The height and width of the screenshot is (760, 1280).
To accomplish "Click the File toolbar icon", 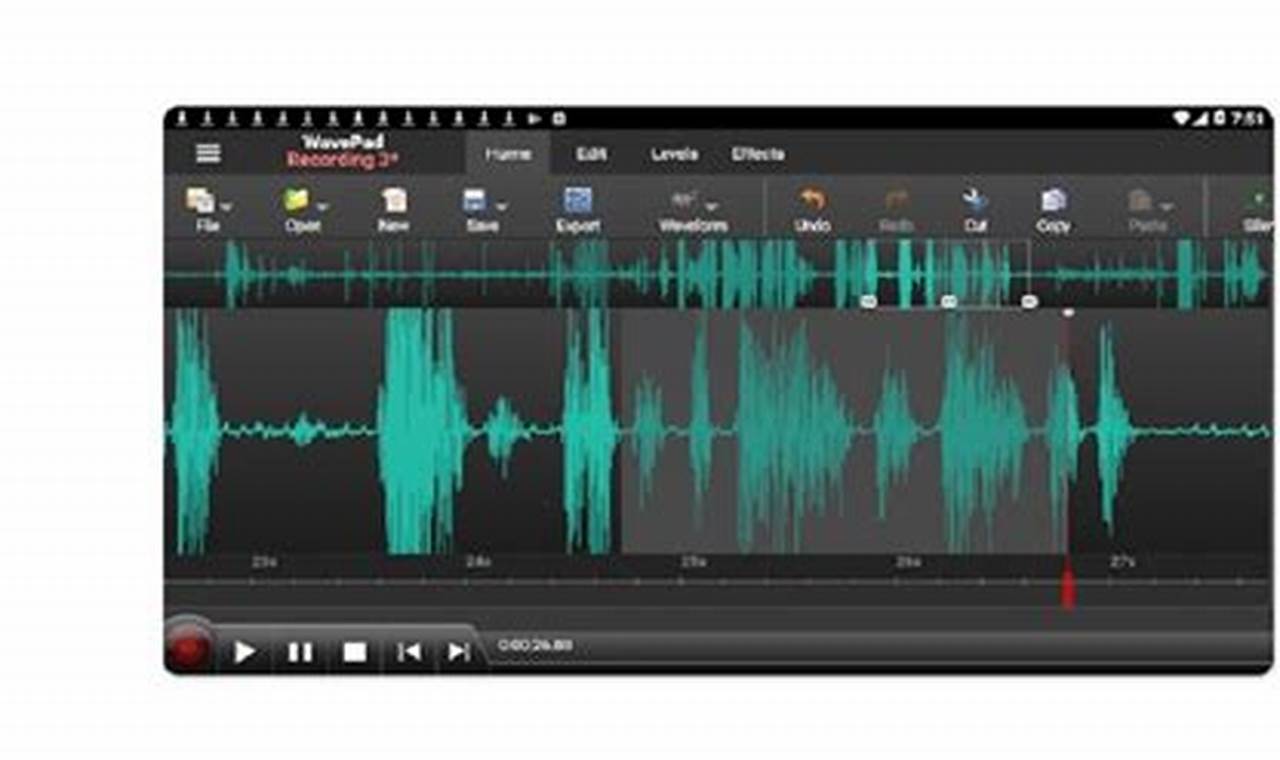I will pos(200,200).
